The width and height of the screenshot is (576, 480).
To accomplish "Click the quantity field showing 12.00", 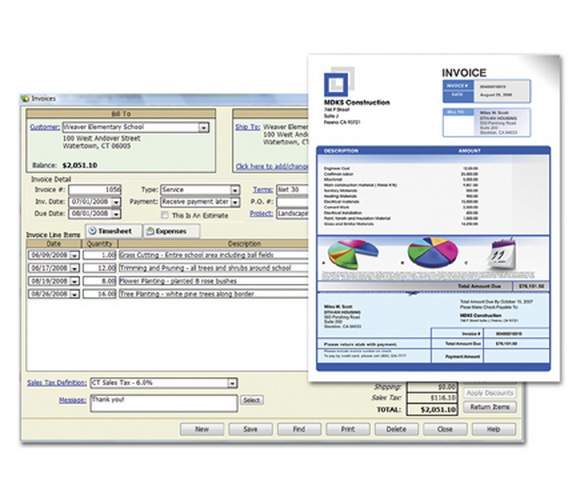I will click(100, 268).
